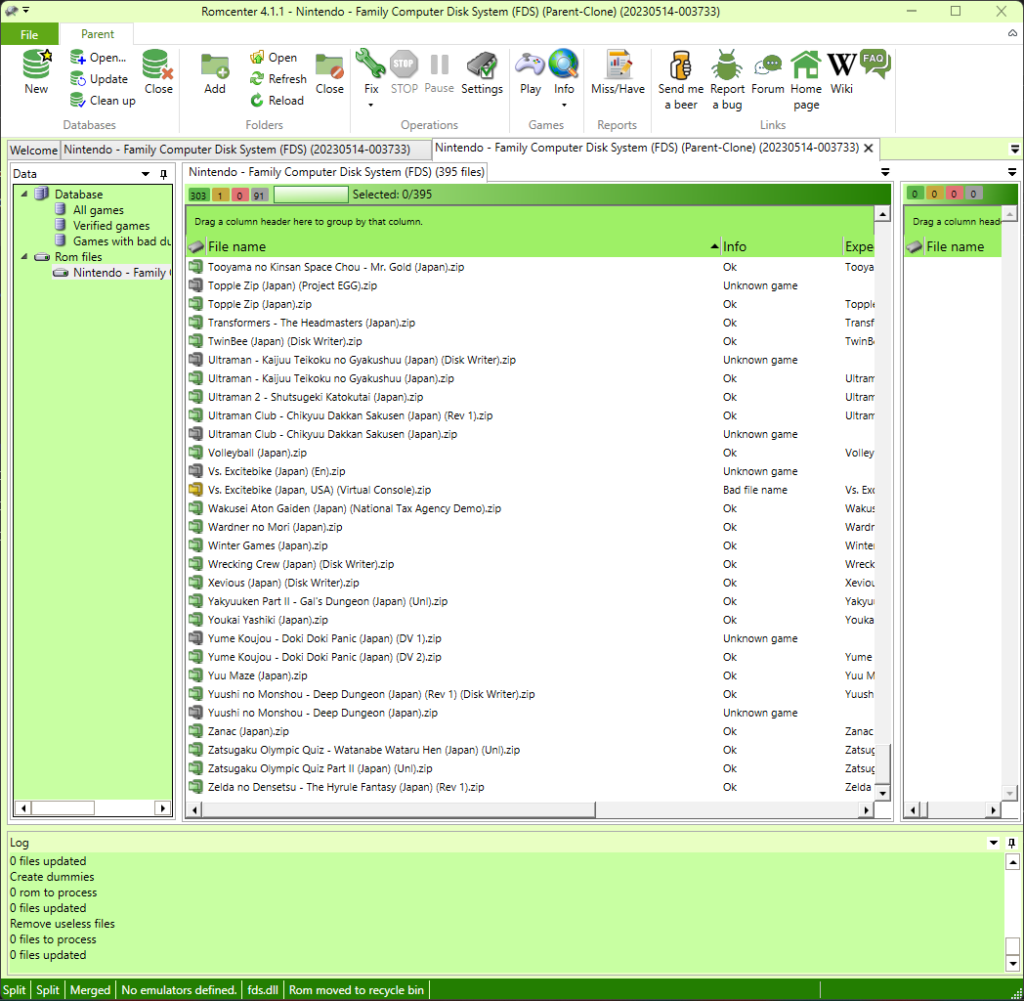Select All games tree item
This screenshot has width=1024, height=1001.
98,210
